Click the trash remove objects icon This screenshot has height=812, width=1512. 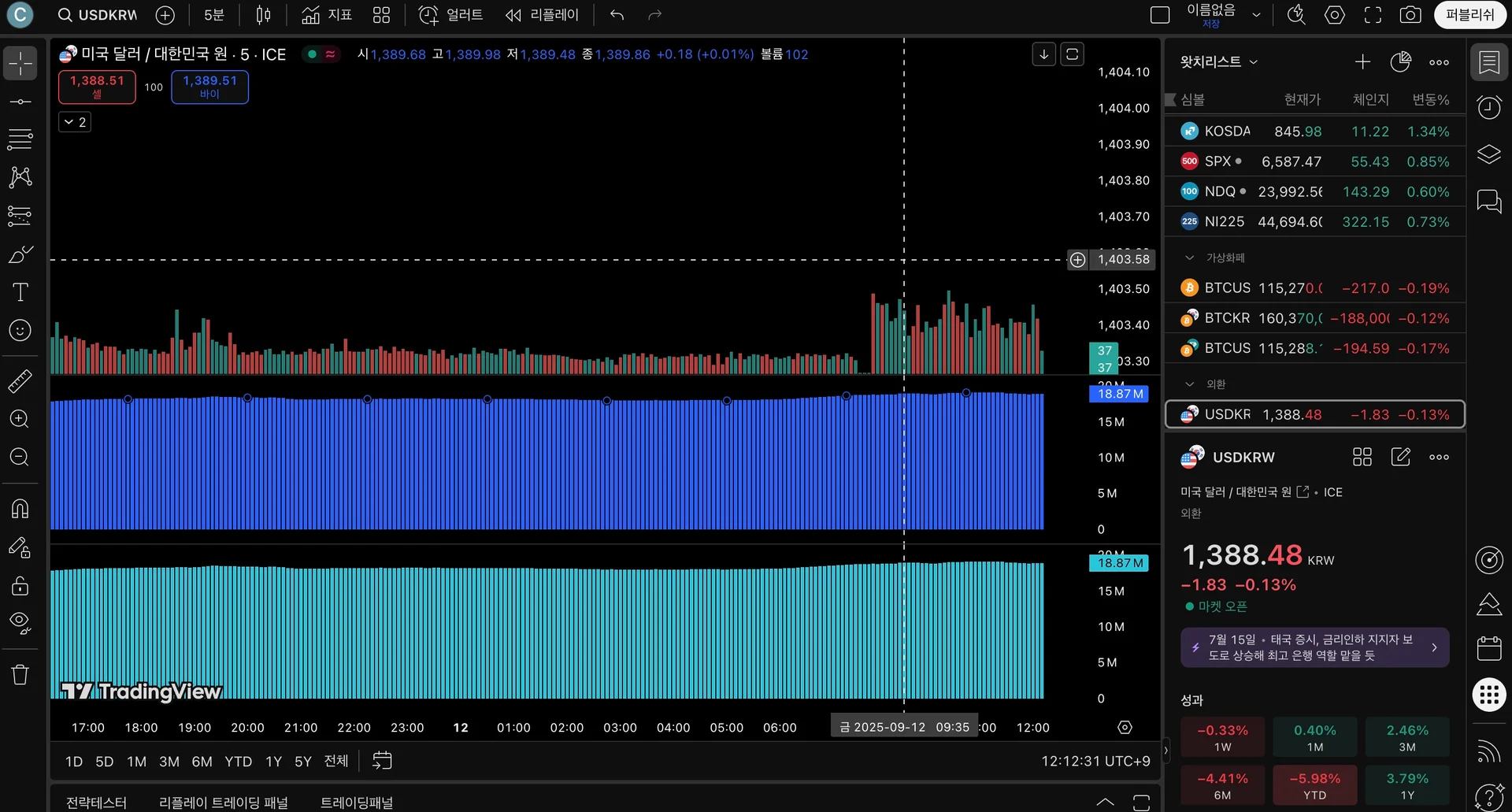20,675
